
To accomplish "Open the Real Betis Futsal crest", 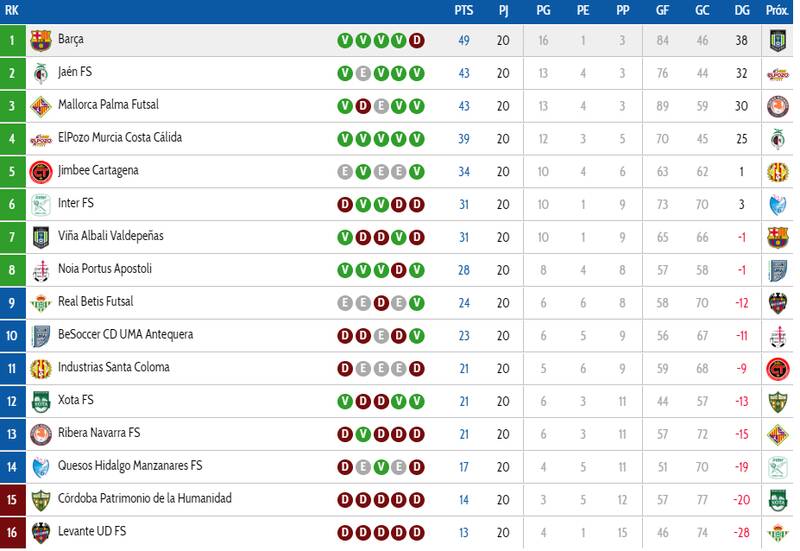I will 40,303.
